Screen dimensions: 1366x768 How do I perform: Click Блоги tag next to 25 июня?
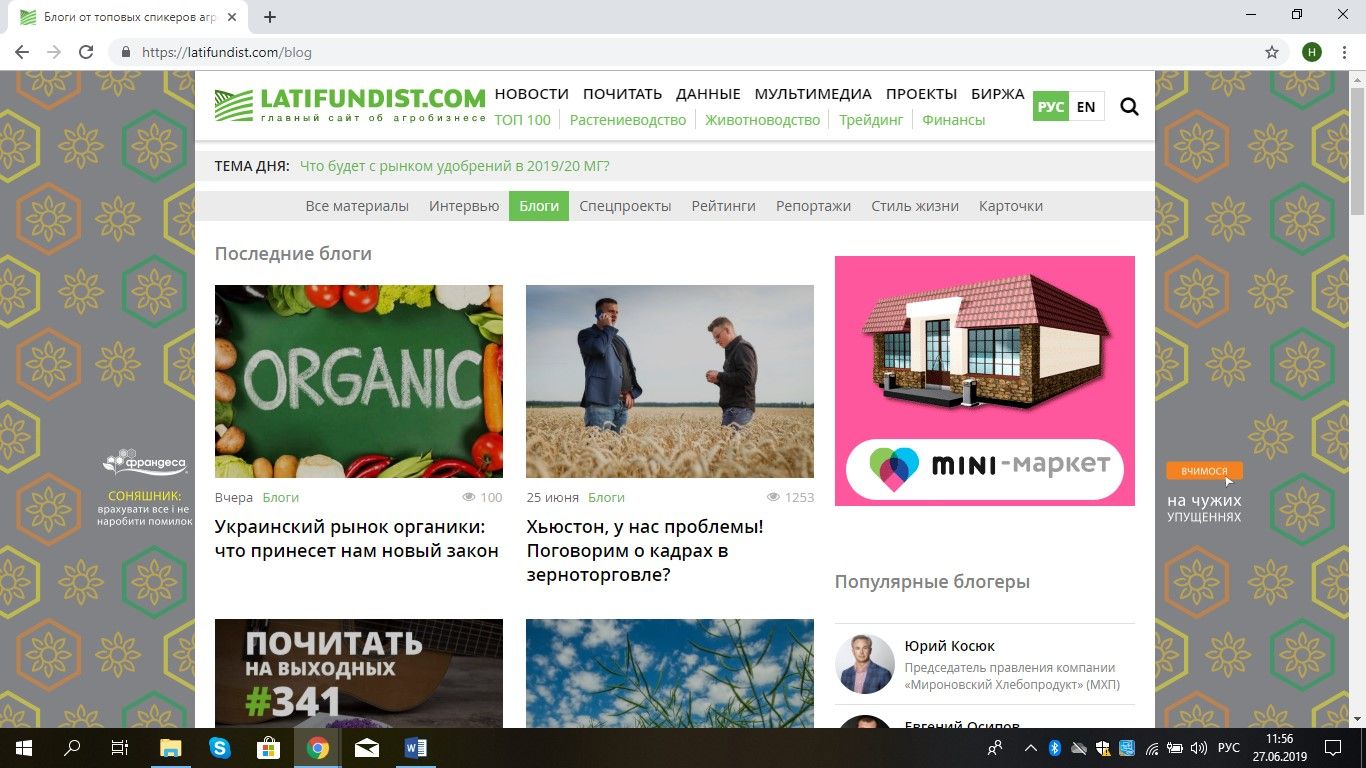tap(606, 497)
